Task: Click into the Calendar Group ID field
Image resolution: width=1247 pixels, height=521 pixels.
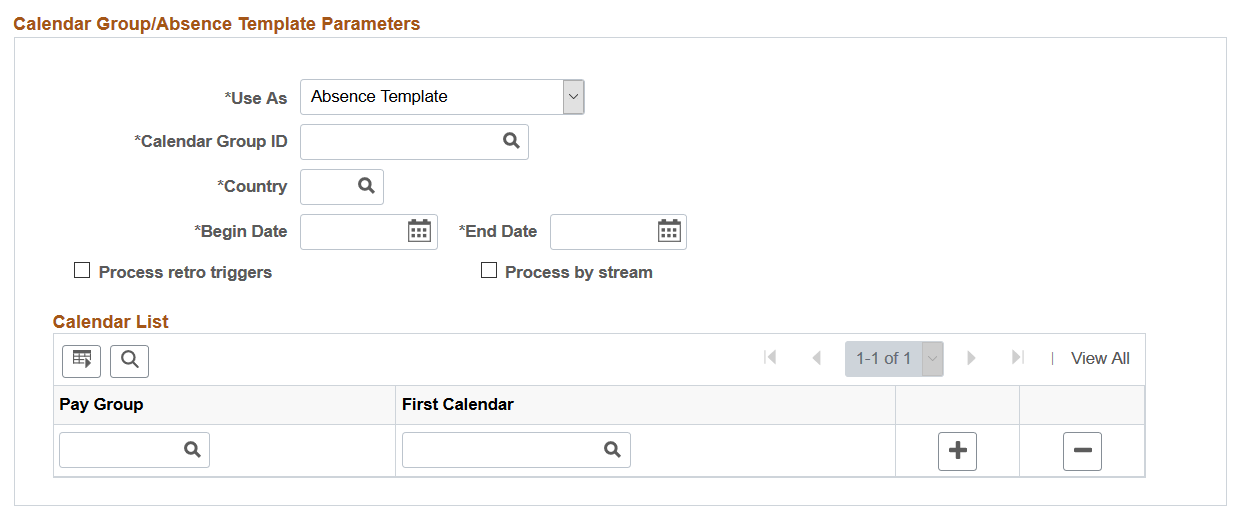Action: tap(400, 142)
